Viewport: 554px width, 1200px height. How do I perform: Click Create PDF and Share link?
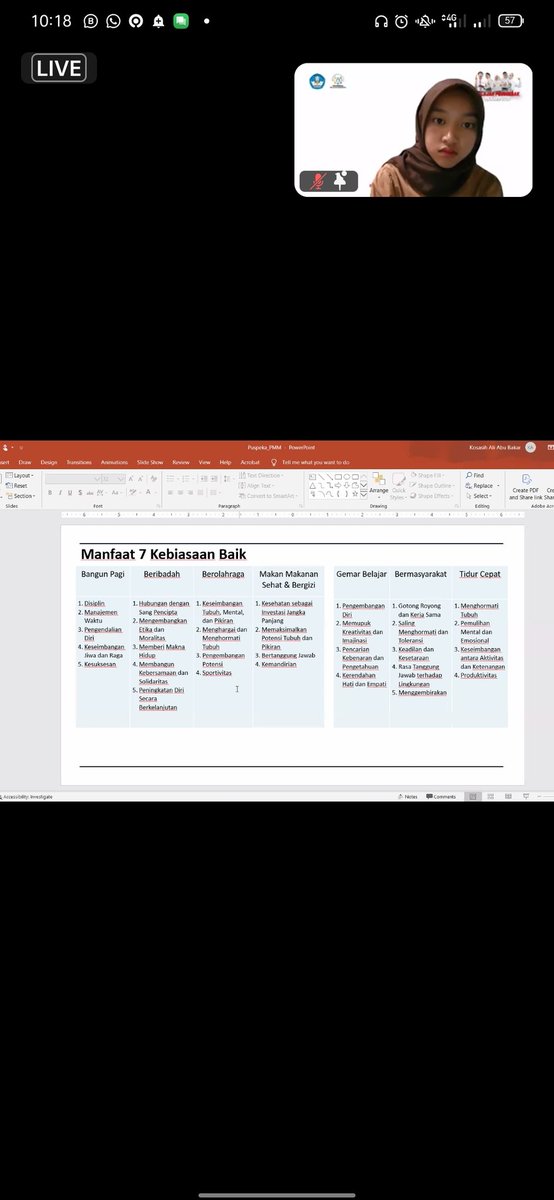coord(526,486)
